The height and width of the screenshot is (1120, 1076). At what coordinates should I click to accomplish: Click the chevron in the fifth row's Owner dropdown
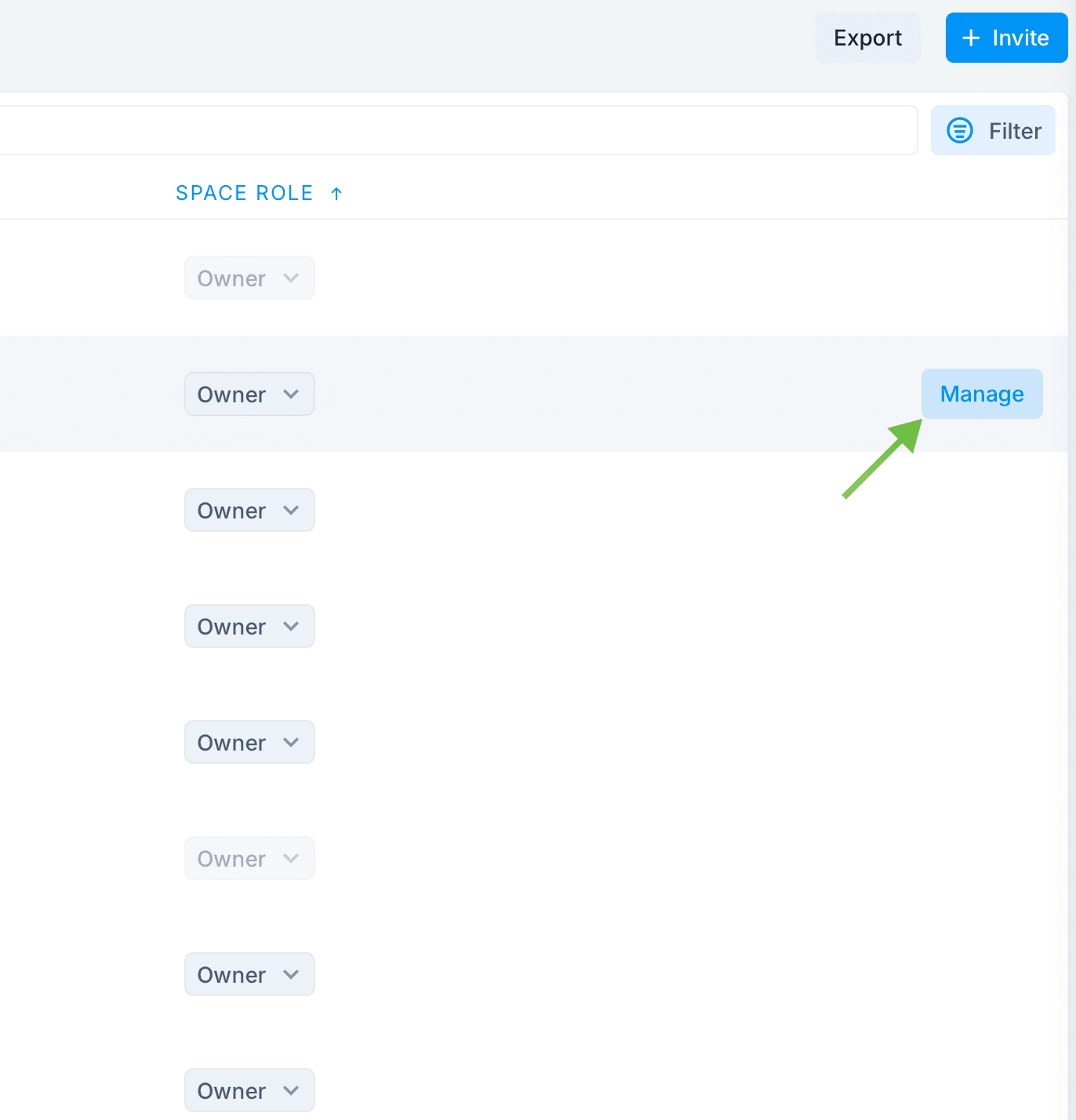click(291, 742)
